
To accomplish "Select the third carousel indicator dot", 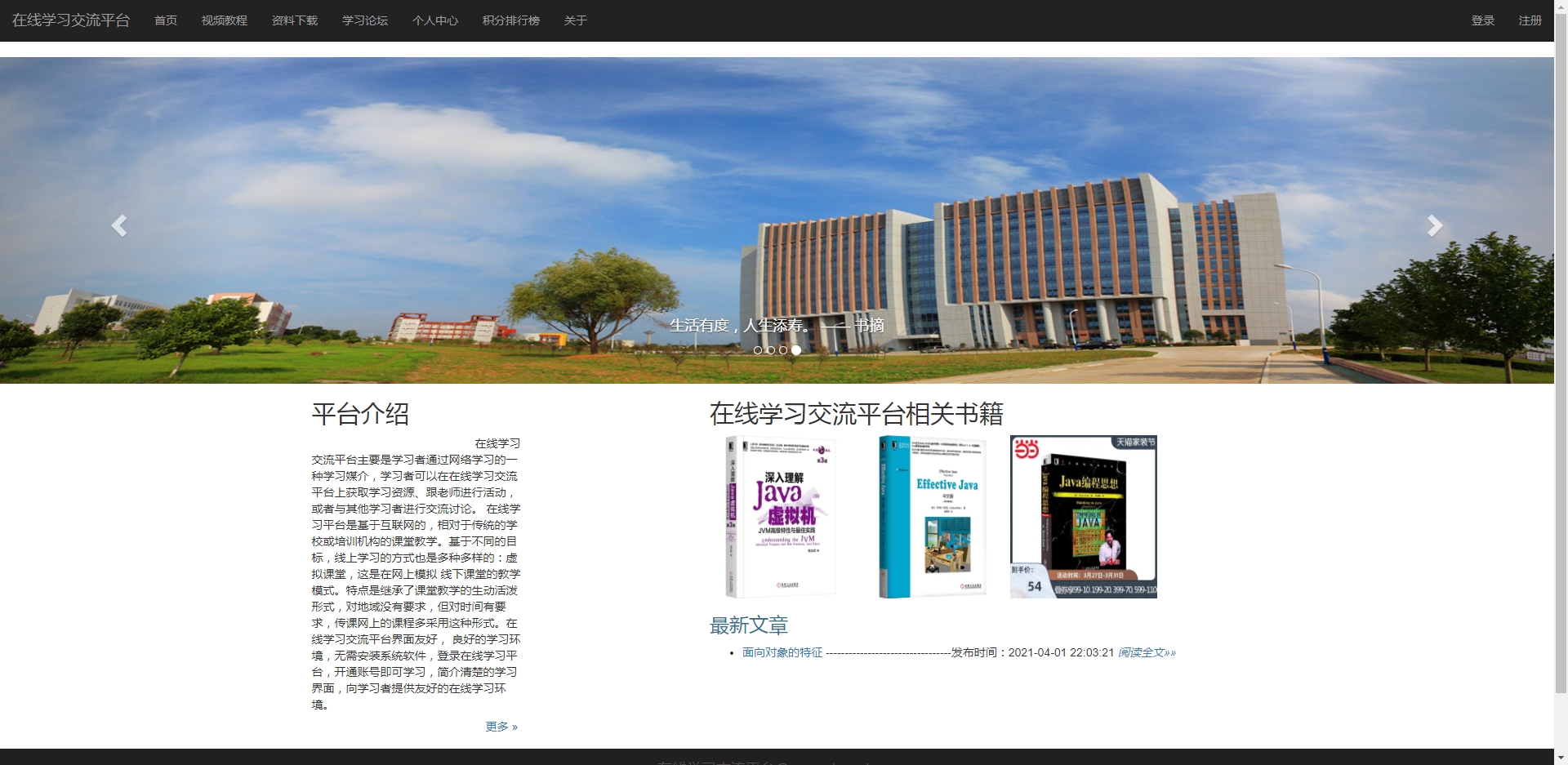I will tap(784, 349).
